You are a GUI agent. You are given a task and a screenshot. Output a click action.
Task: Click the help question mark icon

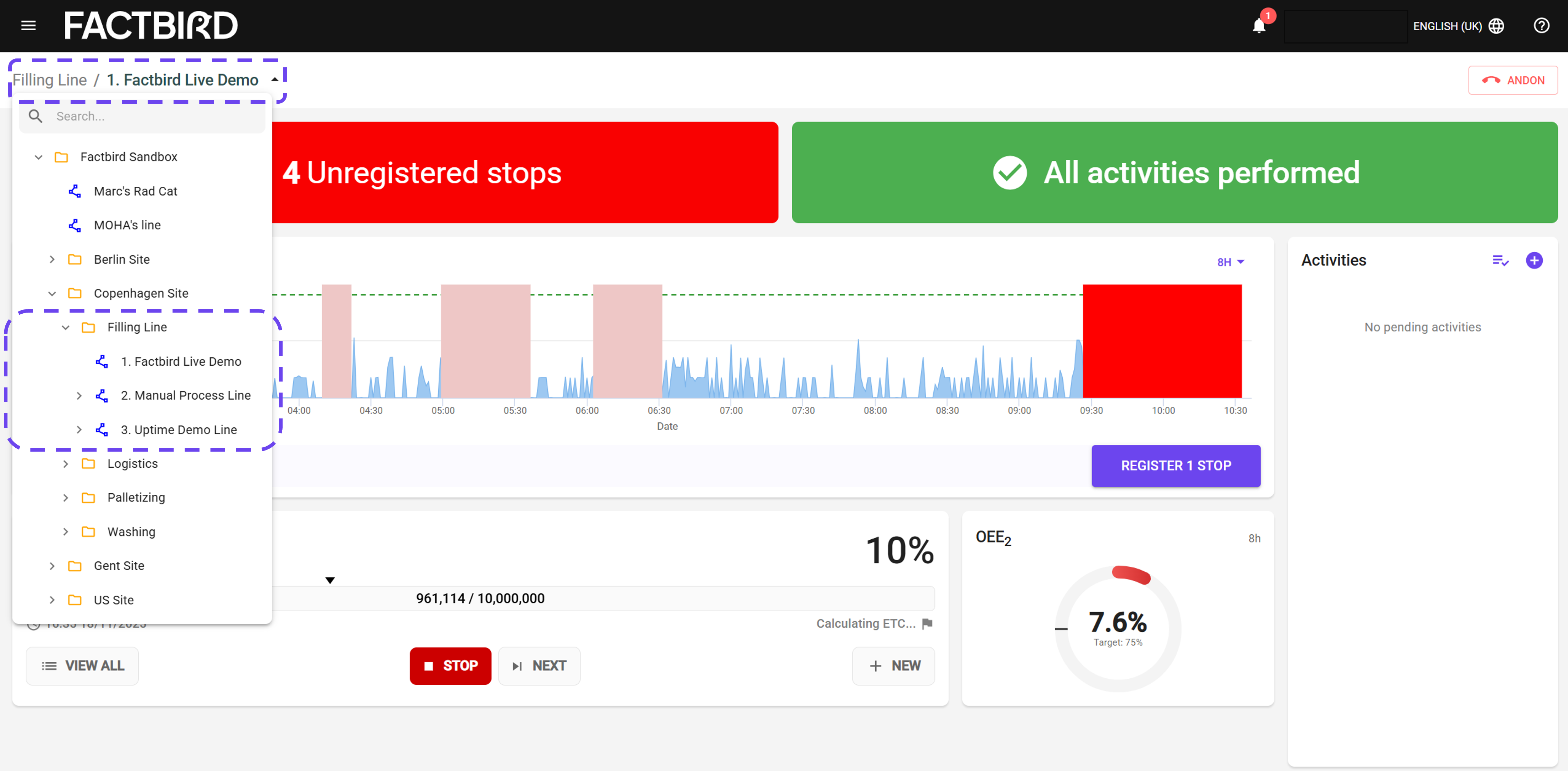coord(1541,26)
